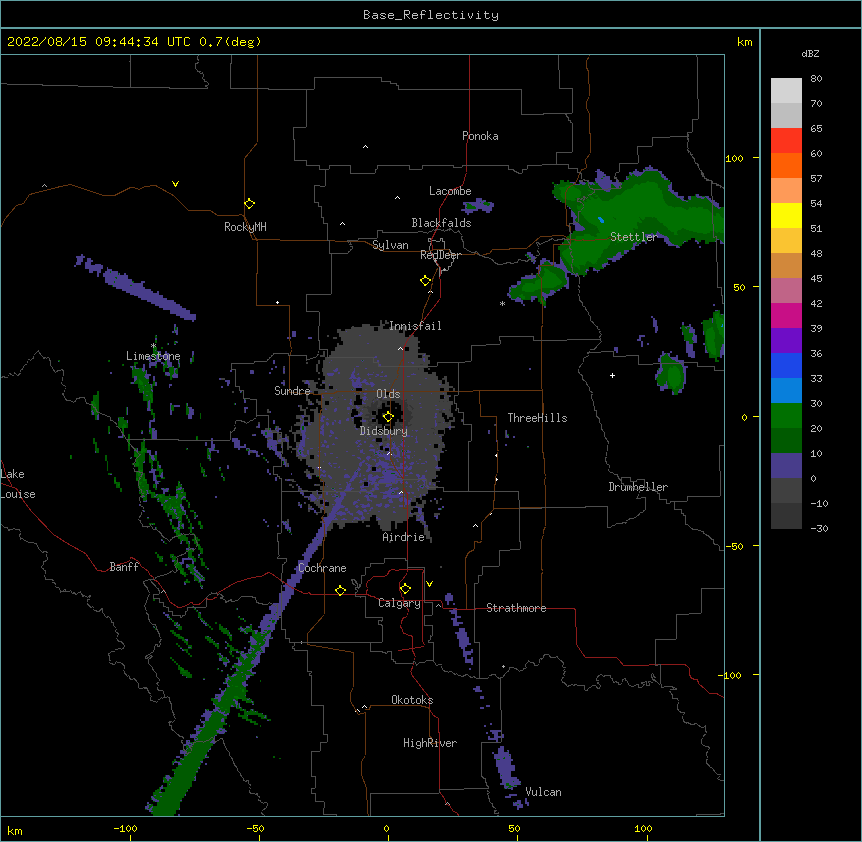
Task: Click the Lake Louise label
Action: coord(18,484)
